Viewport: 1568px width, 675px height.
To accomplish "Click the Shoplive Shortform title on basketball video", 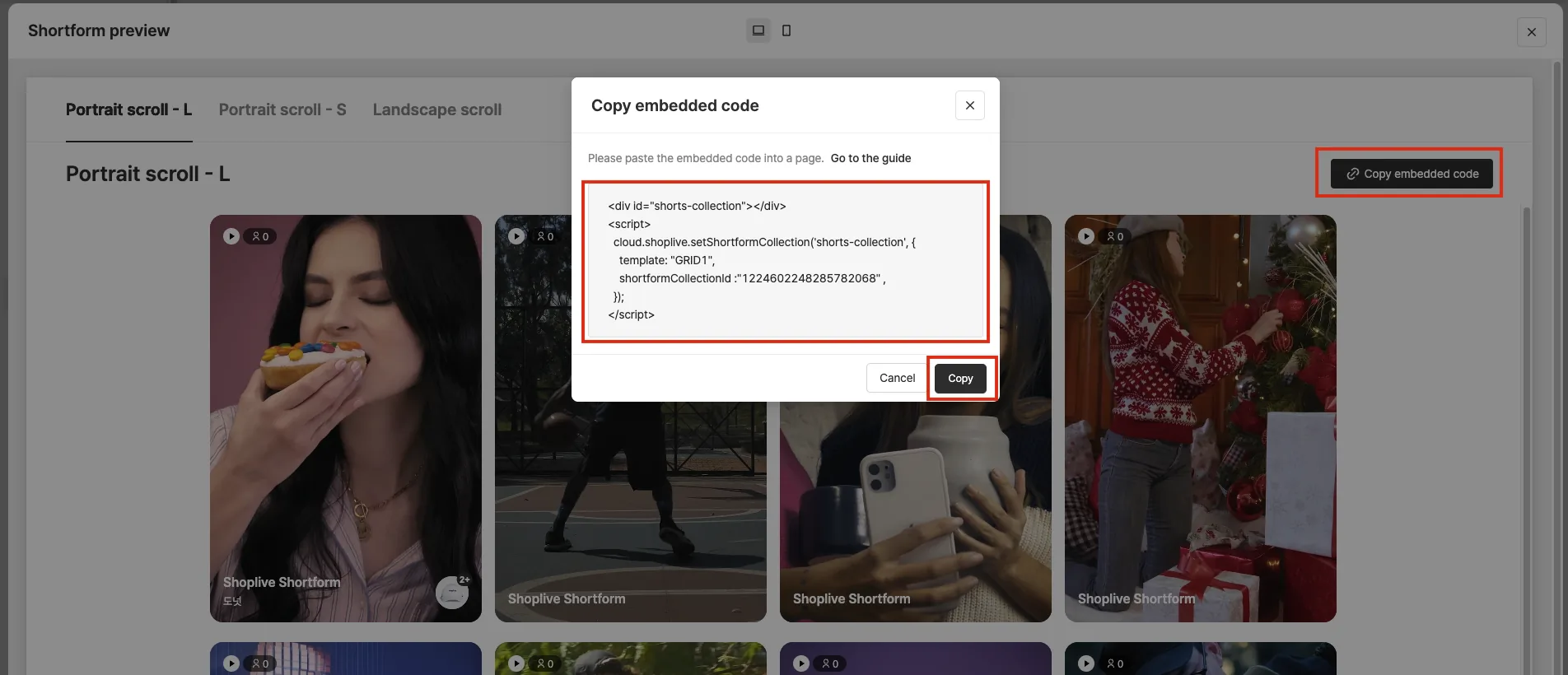I will [567, 598].
